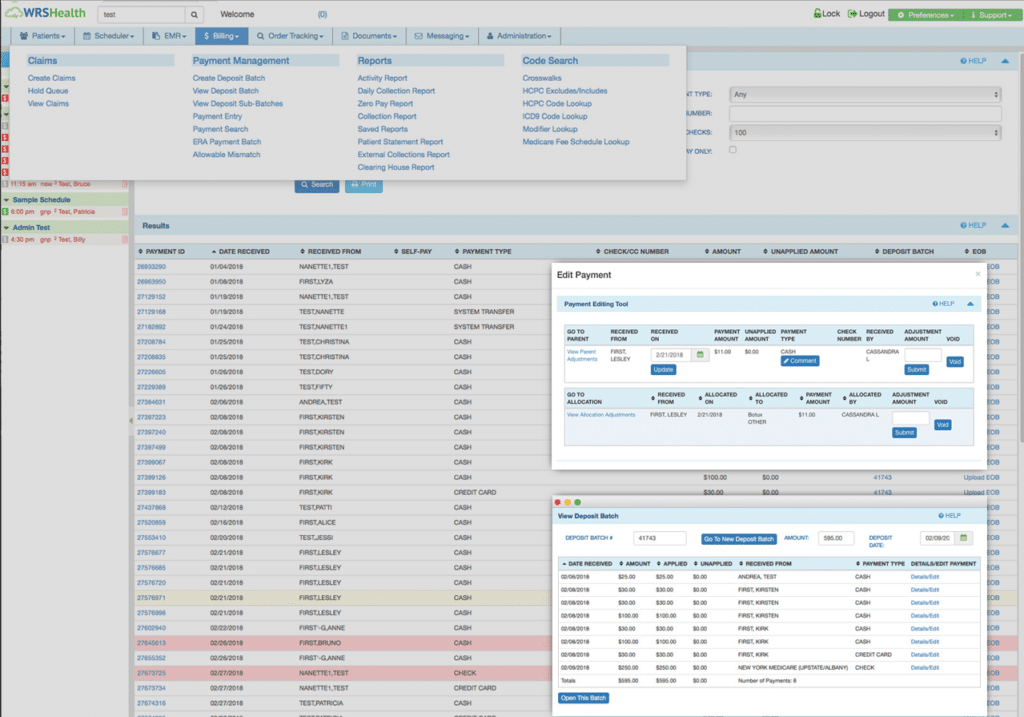The image size is (1024, 717).
Task: Open the Documents menu
Action: pos(369,36)
